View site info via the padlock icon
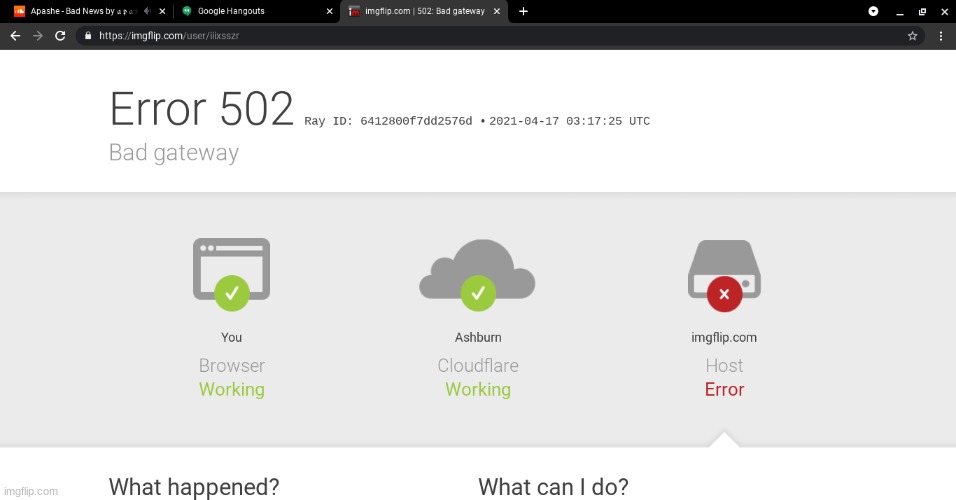The height and width of the screenshot is (500, 956). 89,35
